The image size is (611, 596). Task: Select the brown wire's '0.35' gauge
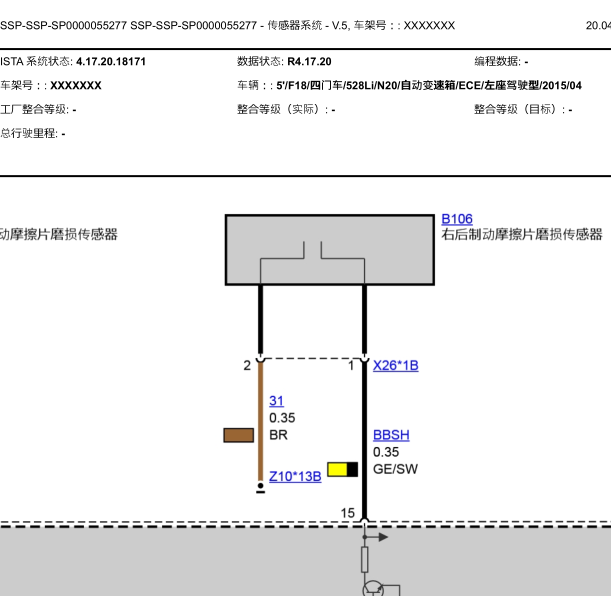282,418
